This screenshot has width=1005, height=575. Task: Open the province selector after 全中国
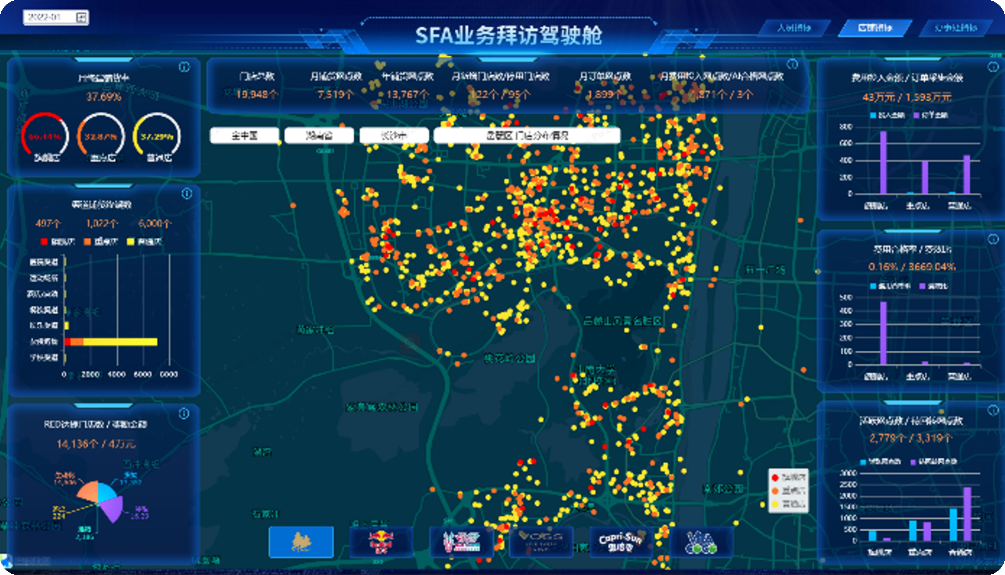point(319,135)
